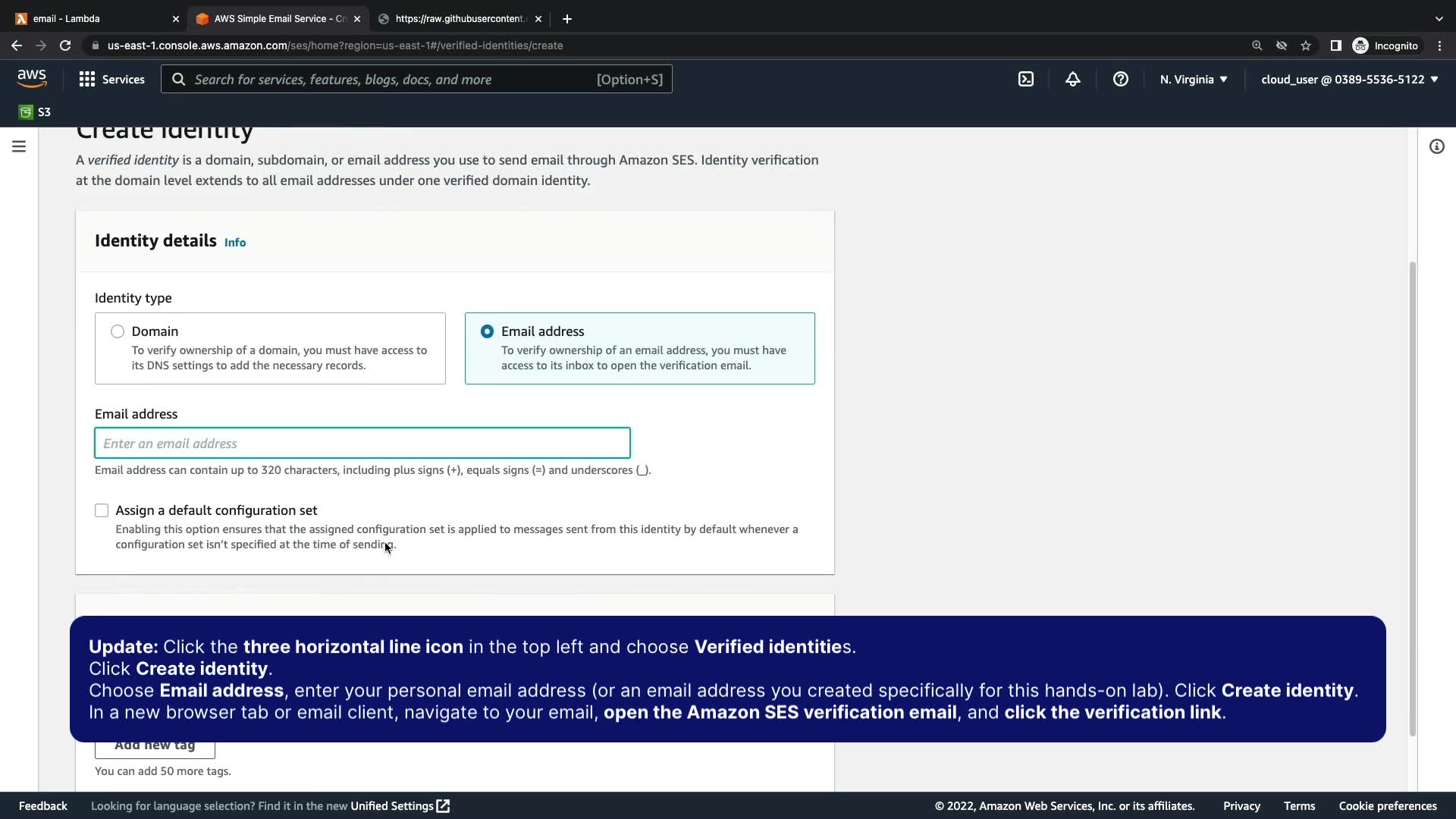Image resolution: width=1456 pixels, height=819 pixels.
Task: Open the Unified Settings link
Action: click(400, 805)
